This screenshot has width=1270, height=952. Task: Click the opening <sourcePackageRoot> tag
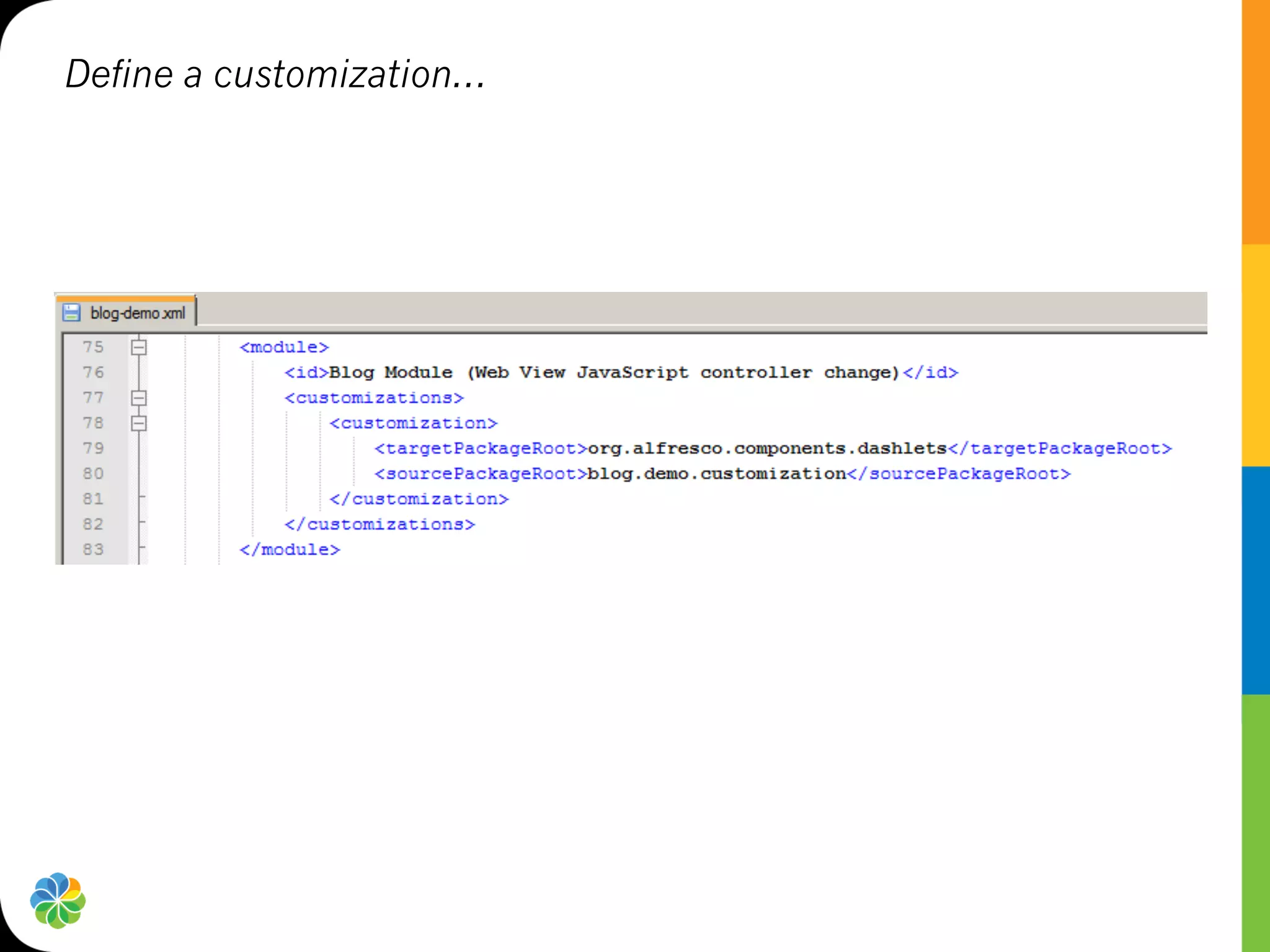[481, 474]
